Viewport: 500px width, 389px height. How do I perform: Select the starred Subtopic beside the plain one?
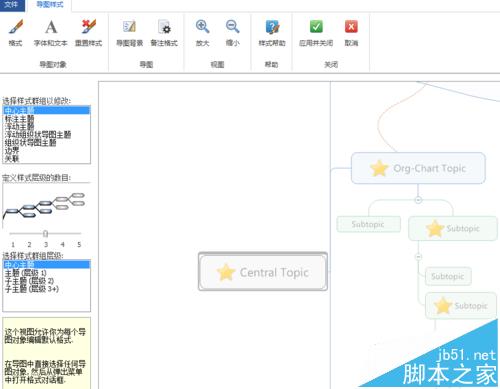(453, 228)
